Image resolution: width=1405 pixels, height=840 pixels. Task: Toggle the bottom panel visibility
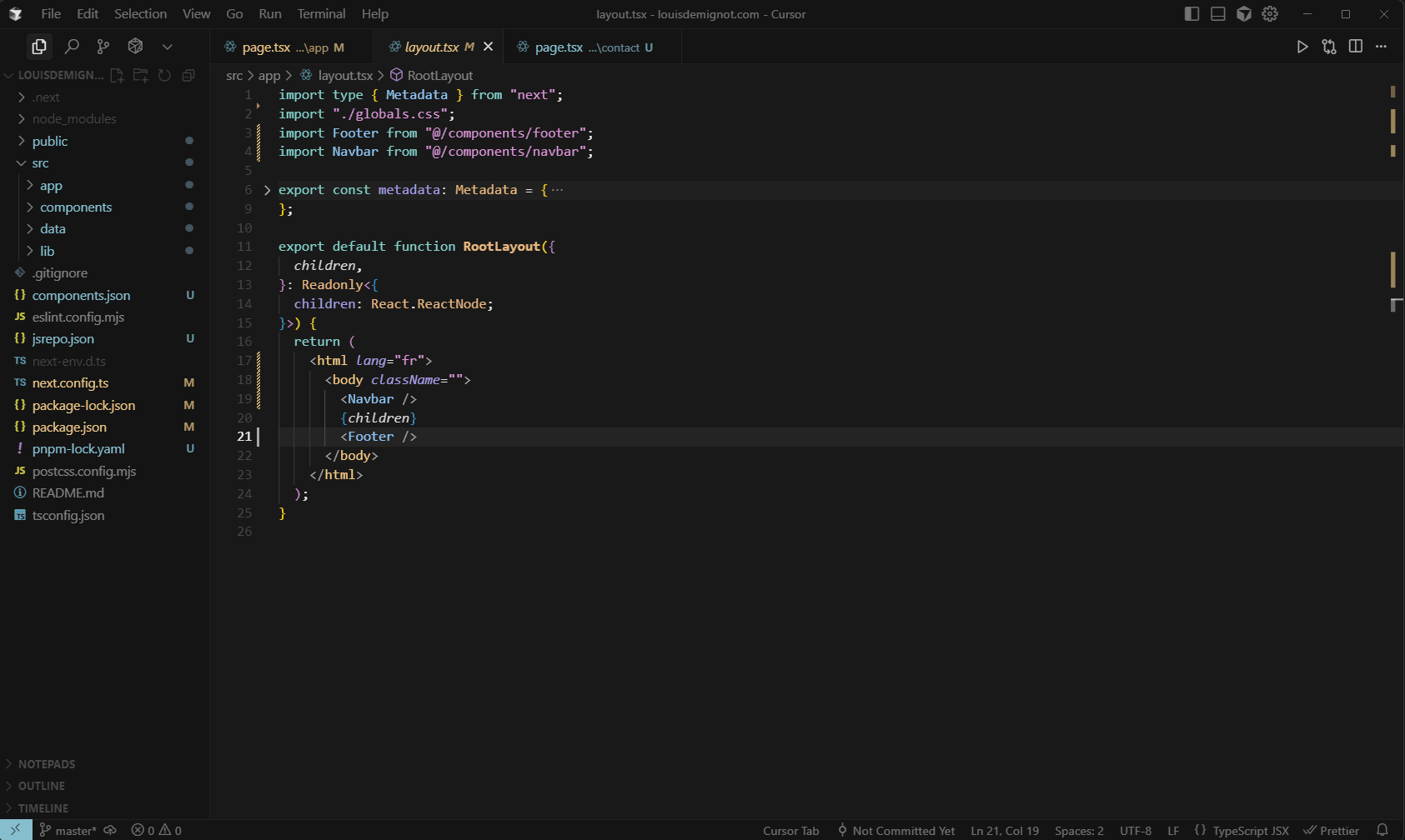[1217, 14]
